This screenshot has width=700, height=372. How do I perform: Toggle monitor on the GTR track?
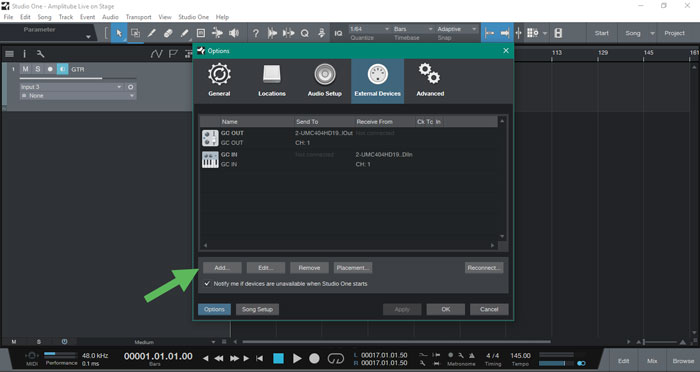tap(62, 69)
